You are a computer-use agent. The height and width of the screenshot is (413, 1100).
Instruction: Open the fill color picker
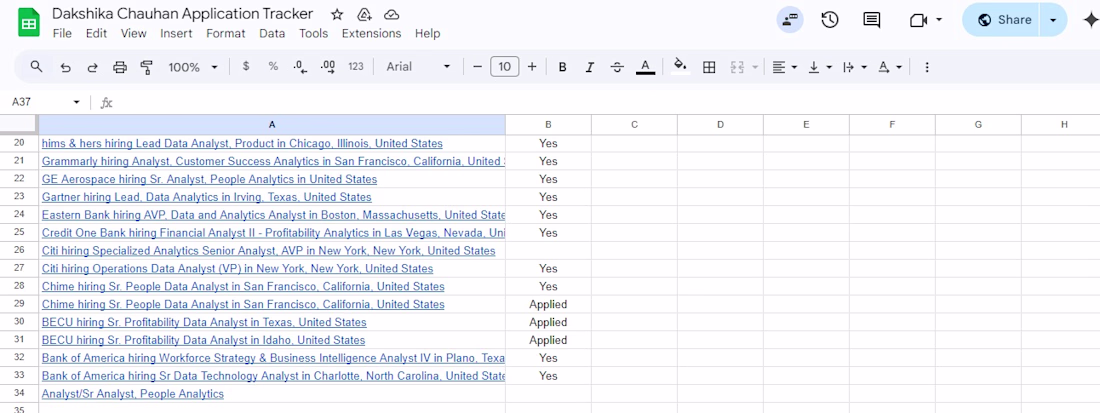click(x=680, y=67)
